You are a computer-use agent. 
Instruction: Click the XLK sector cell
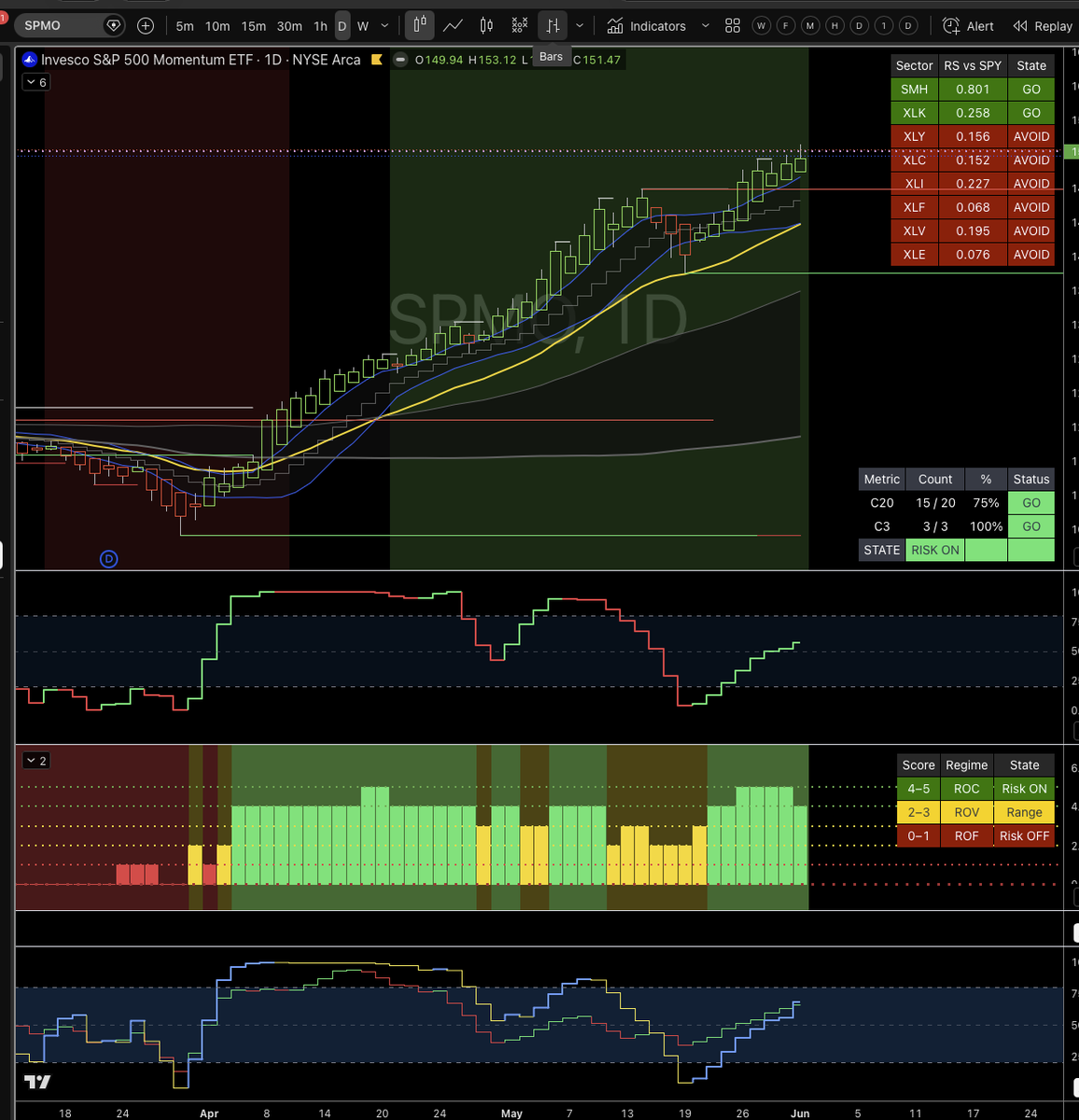[x=915, y=113]
